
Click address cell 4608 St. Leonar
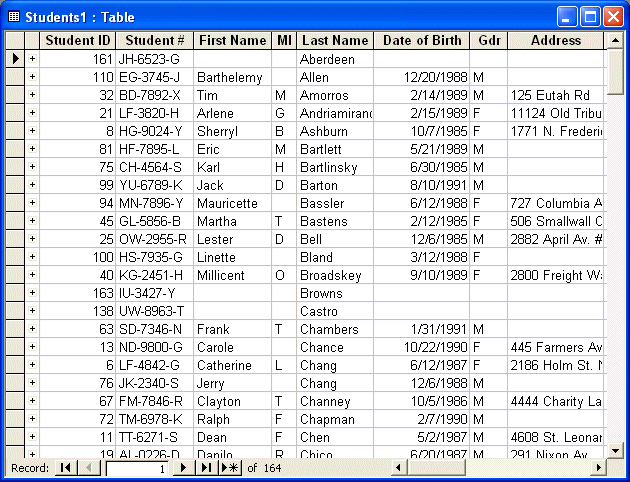[556, 437]
